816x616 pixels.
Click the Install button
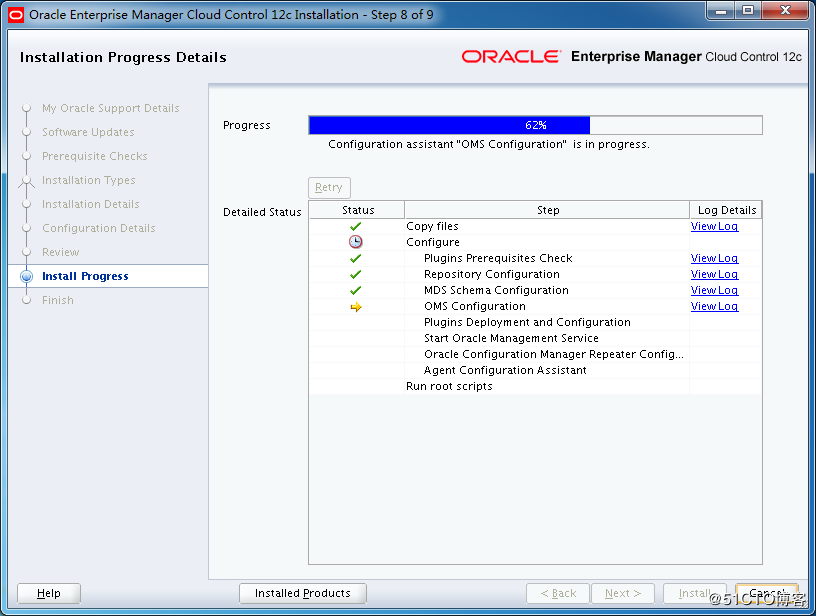point(694,593)
